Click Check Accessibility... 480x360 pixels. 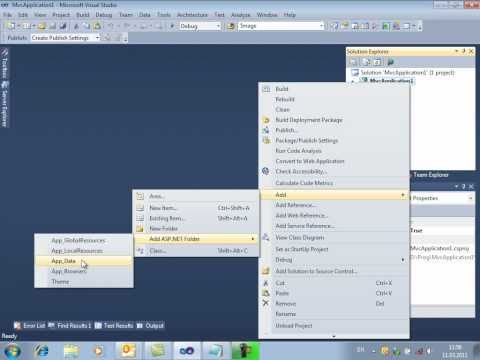334,171
